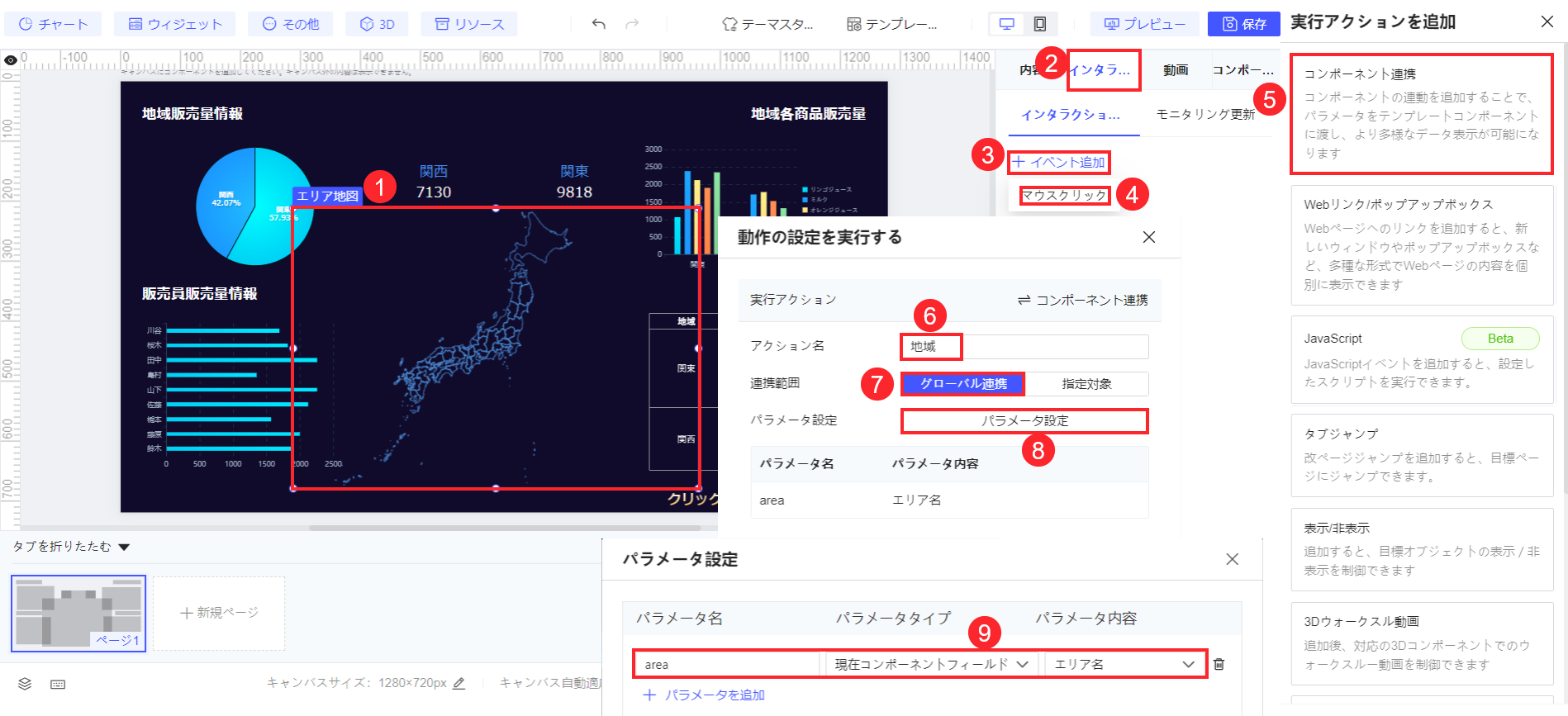Switch to desktop view icon

pos(1007,24)
